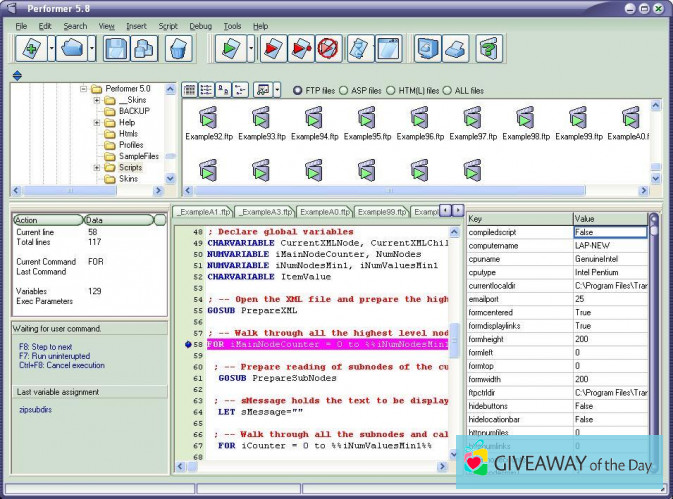Expand the Scripts folder in tree

tap(97, 167)
